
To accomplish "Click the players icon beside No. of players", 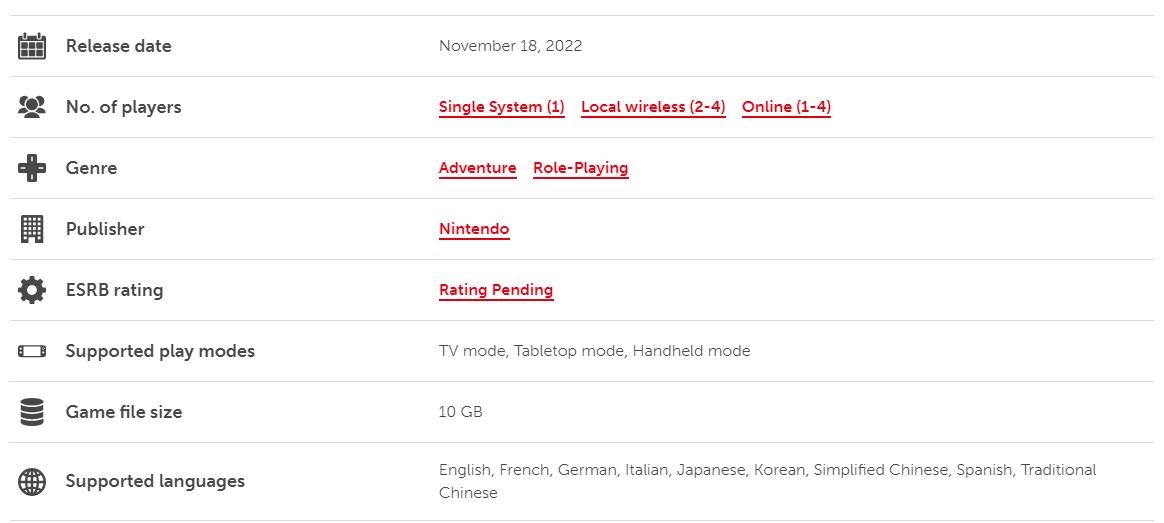I will pyautogui.click(x=32, y=107).
